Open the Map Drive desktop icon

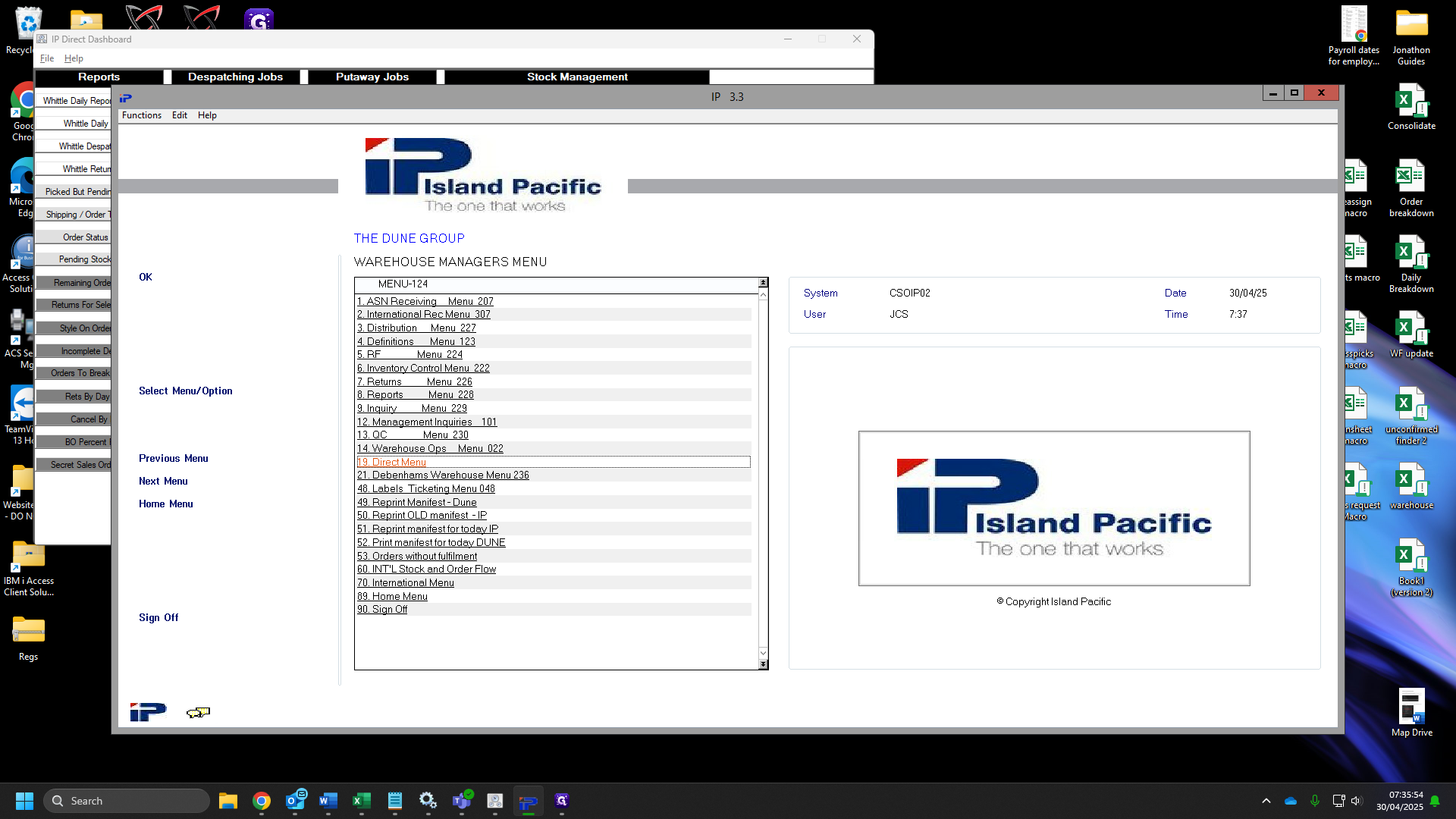tap(1411, 712)
